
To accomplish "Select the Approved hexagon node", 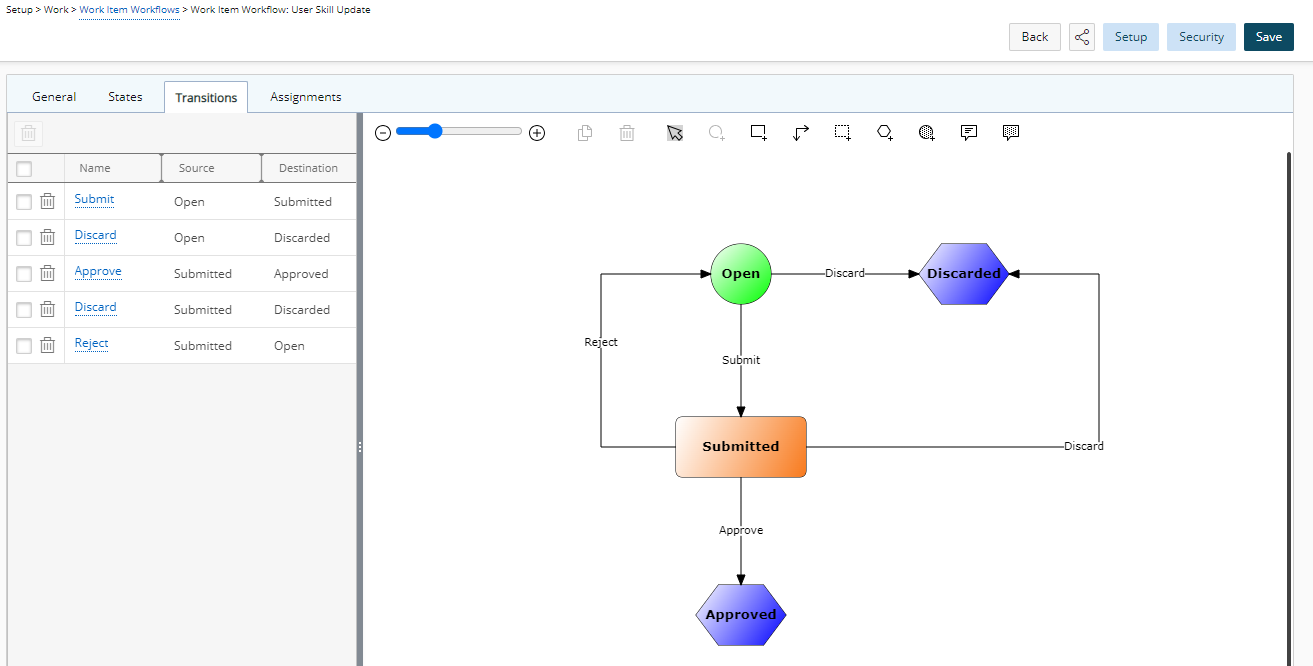I will click(741, 615).
